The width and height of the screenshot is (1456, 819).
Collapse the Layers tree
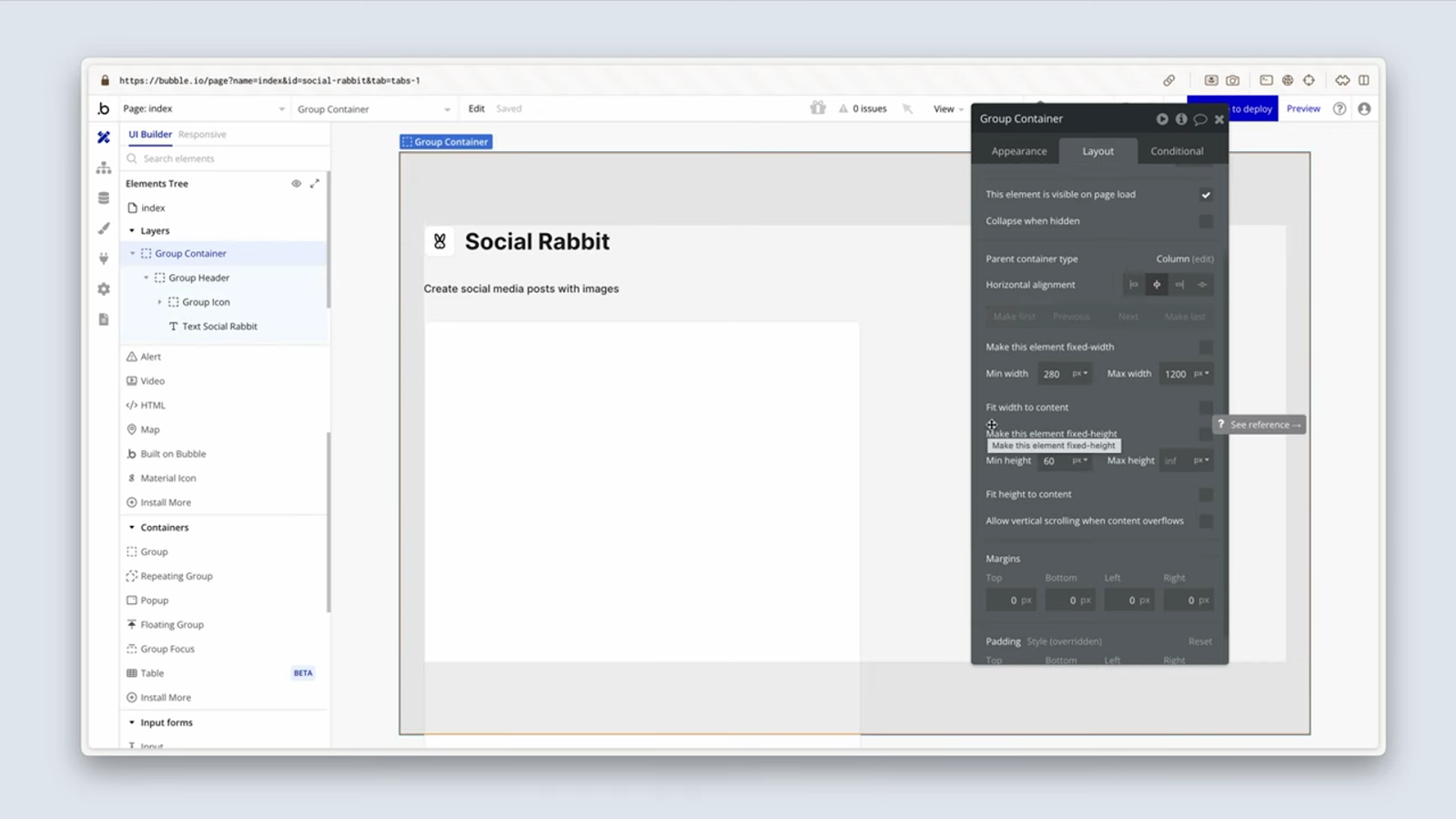click(x=132, y=230)
